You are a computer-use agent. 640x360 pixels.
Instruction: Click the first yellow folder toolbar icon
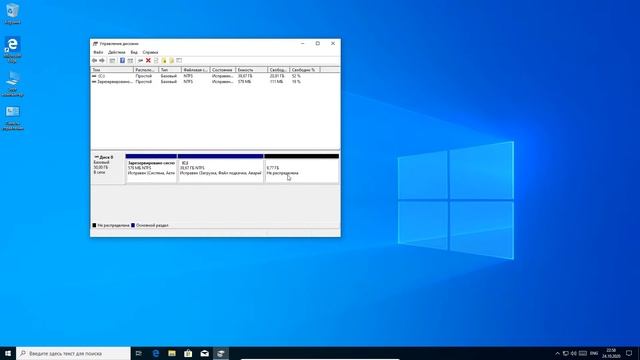[x=164, y=60]
